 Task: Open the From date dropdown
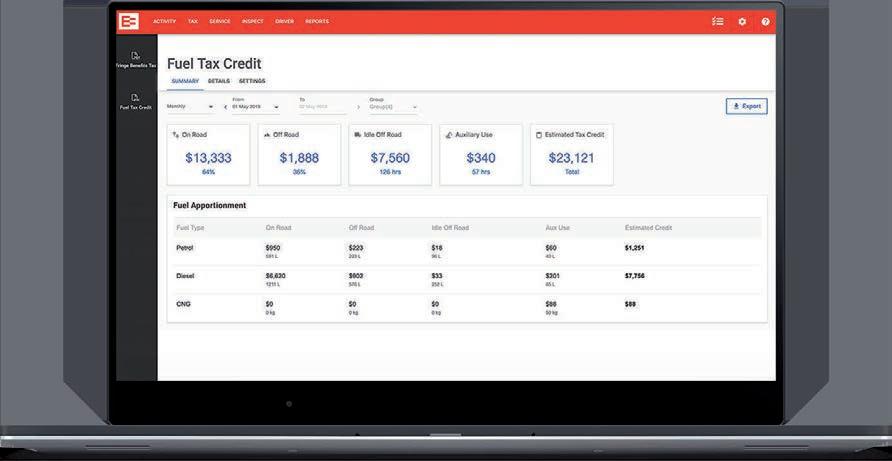pos(255,106)
